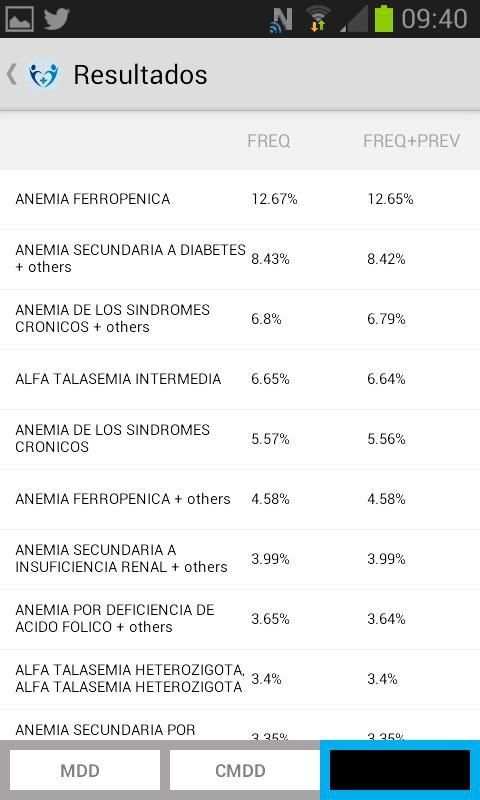Viewport: 480px width, 800px height.
Task: Tap the app logo with blue heart figures
Action: coord(44,75)
